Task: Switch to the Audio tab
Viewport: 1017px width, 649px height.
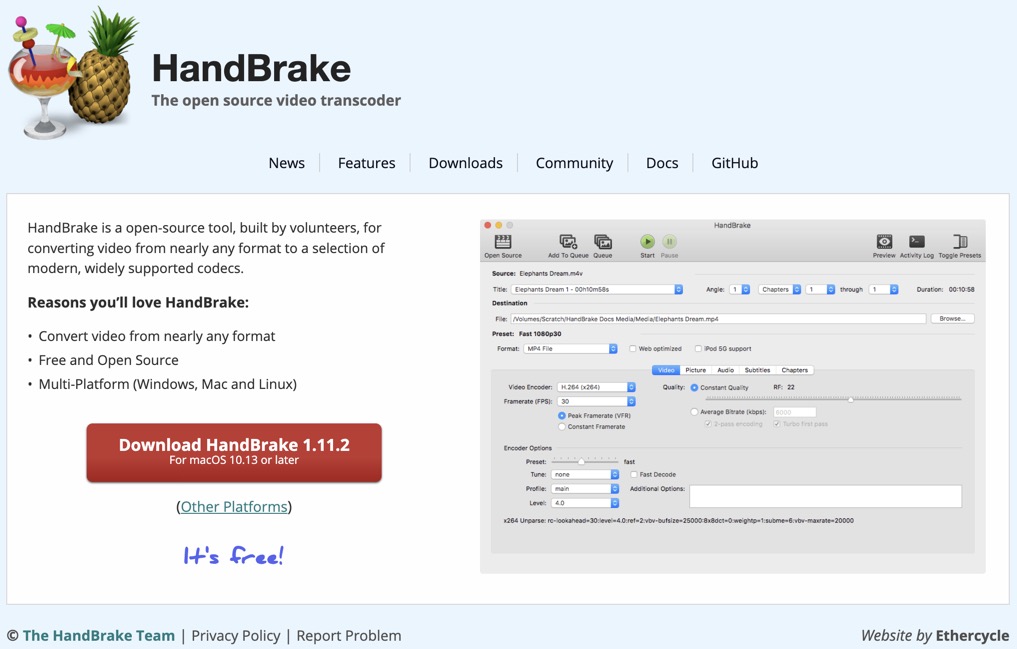Action: pos(725,370)
